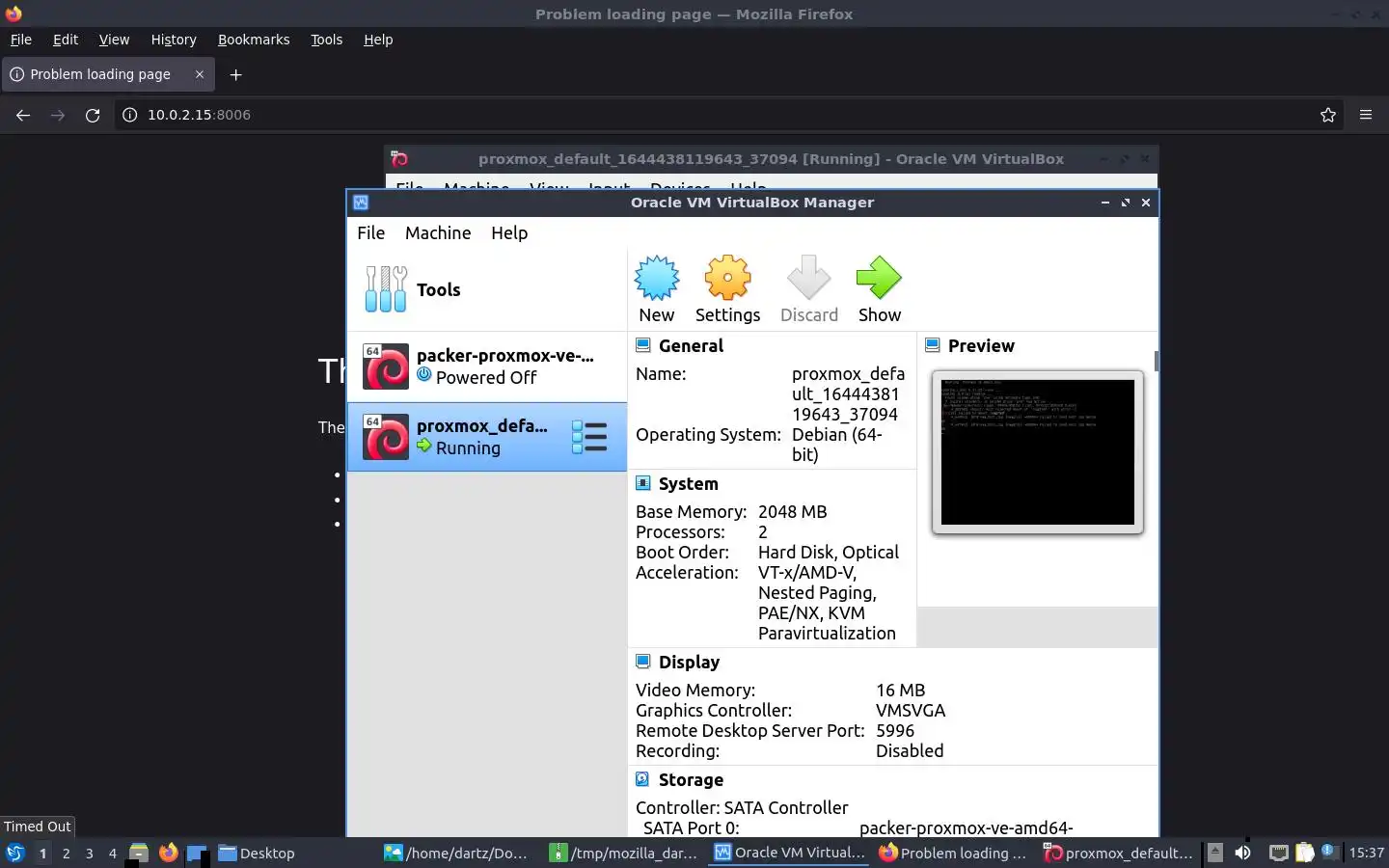Open the VirtualBox Manager Help menu

coord(509,232)
